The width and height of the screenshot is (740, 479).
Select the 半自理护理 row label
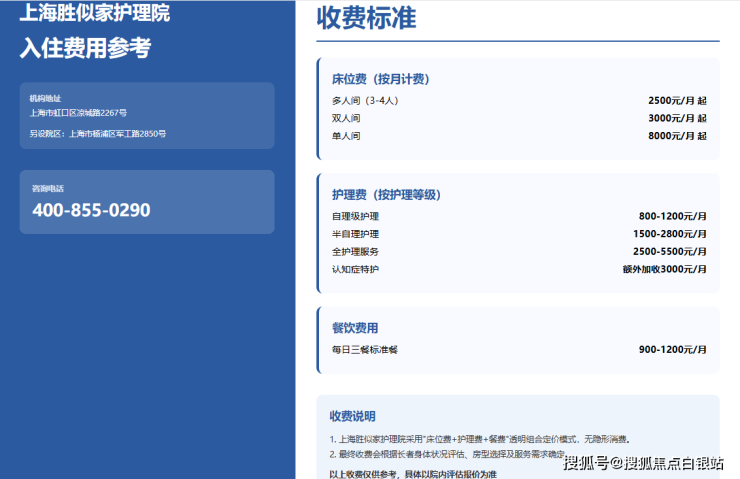click(x=355, y=234)
